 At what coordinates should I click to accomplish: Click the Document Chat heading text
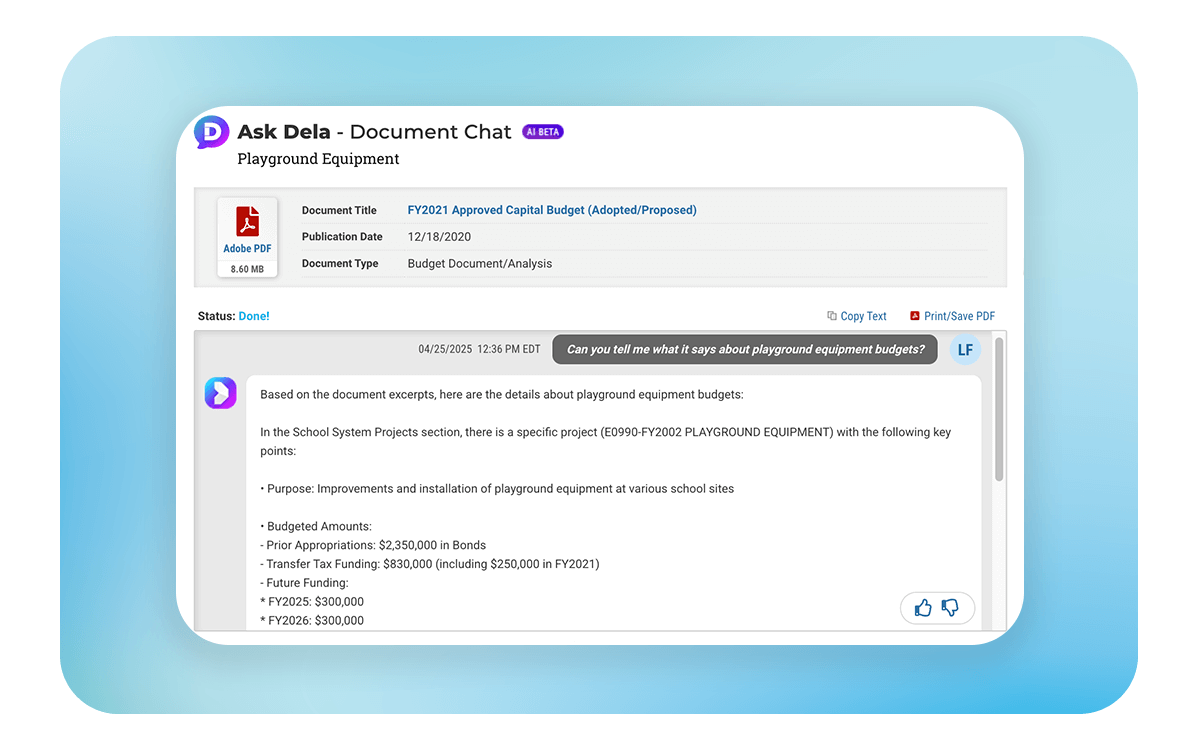(430, 132)
